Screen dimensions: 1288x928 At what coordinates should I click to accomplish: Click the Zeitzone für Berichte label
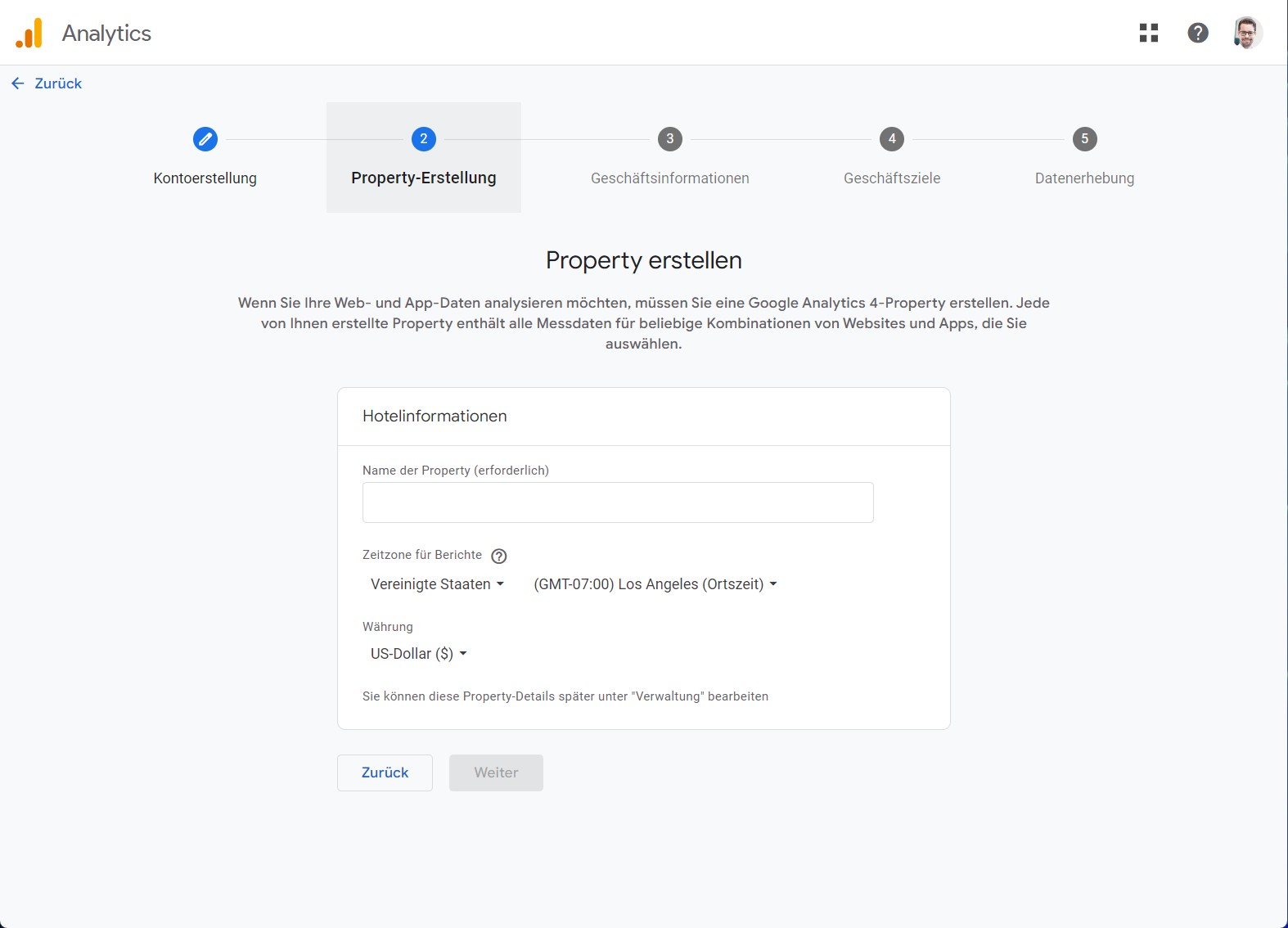(x=422, y=555)
